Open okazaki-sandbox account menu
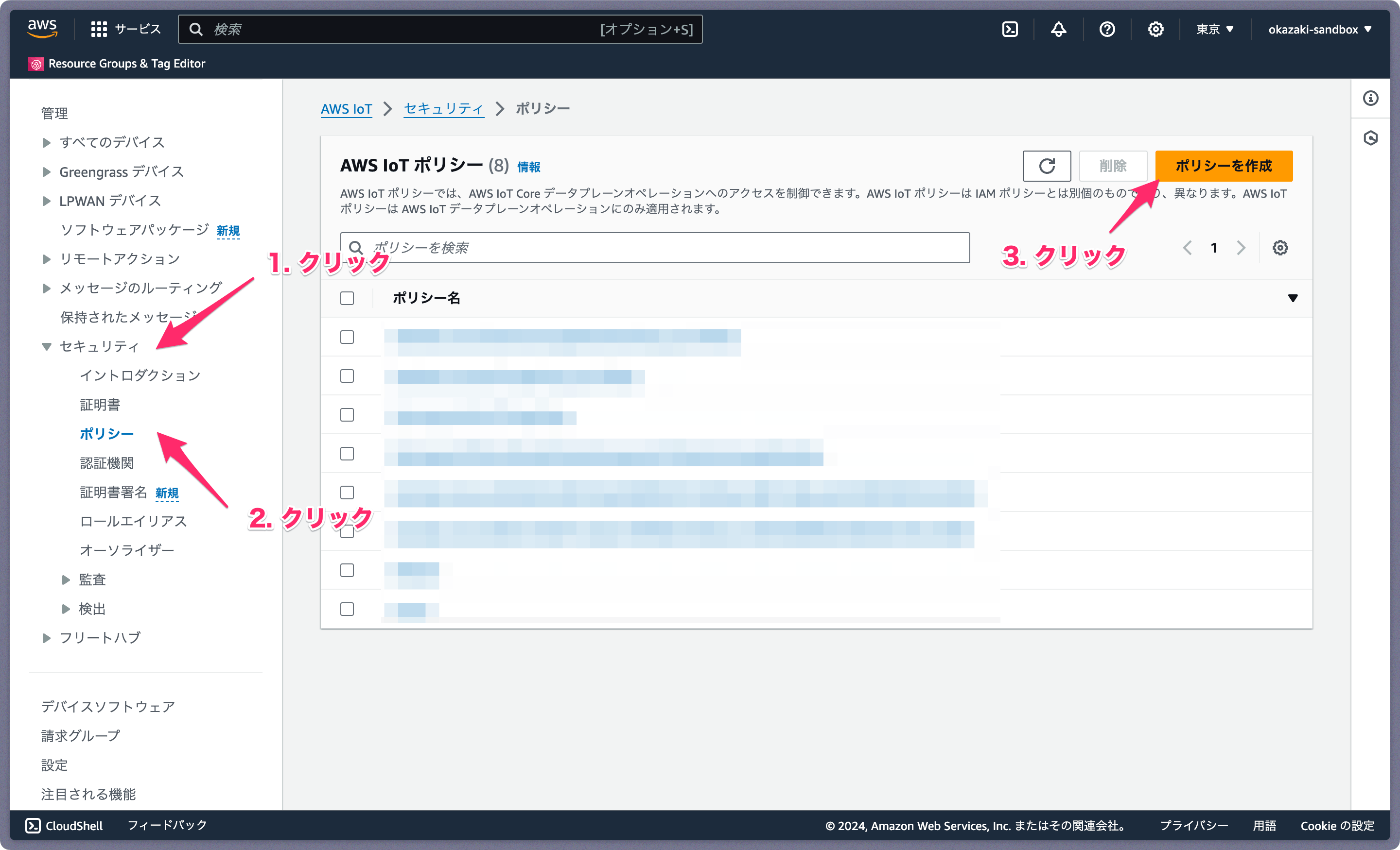The width and height of the screenshot is (1400, 850). pos(1320,29)
